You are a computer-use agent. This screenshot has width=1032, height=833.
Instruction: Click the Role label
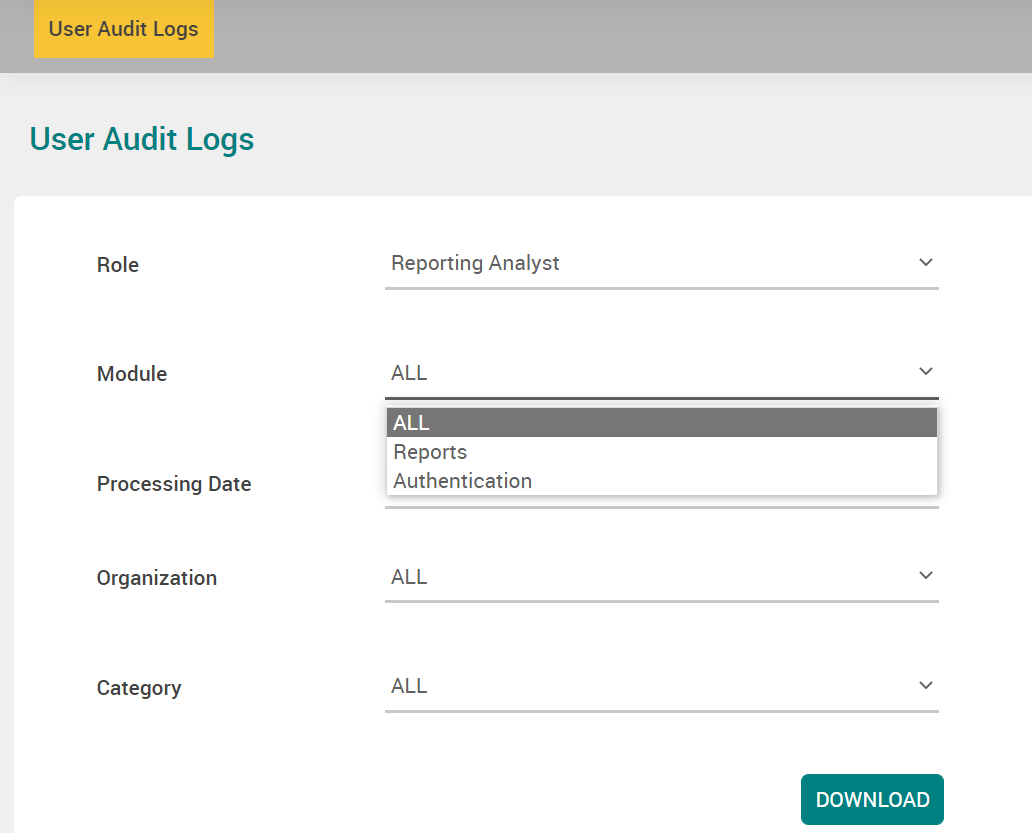(118, 265)
